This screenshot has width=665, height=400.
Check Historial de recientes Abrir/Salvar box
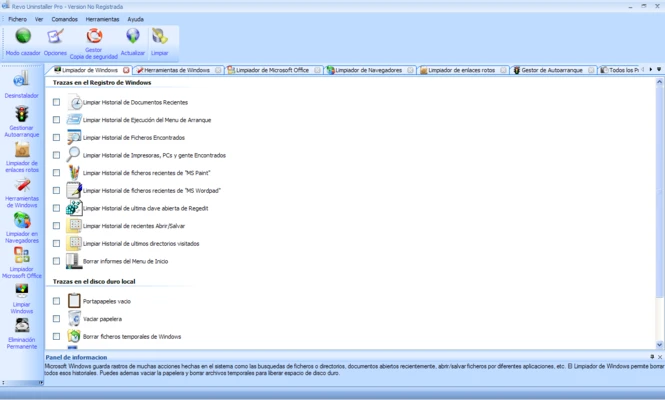(x=56, y=226)
